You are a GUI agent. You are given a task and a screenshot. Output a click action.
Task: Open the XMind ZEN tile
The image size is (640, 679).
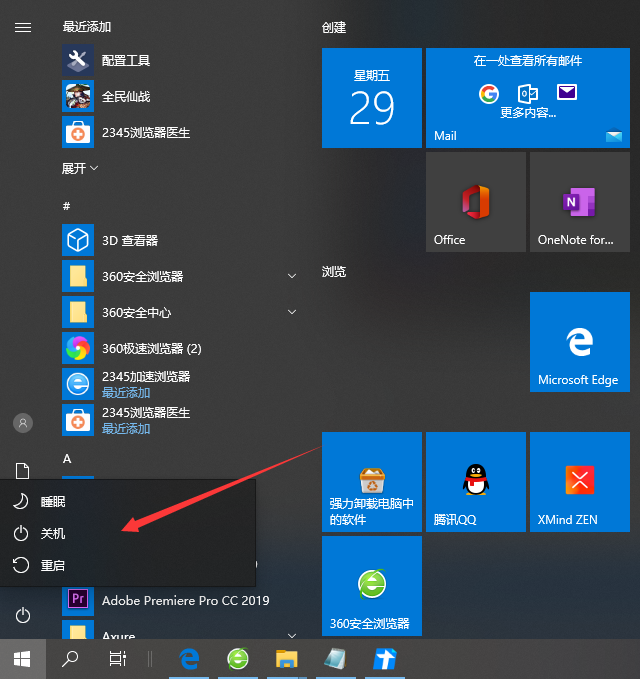[x=579, y=481]
